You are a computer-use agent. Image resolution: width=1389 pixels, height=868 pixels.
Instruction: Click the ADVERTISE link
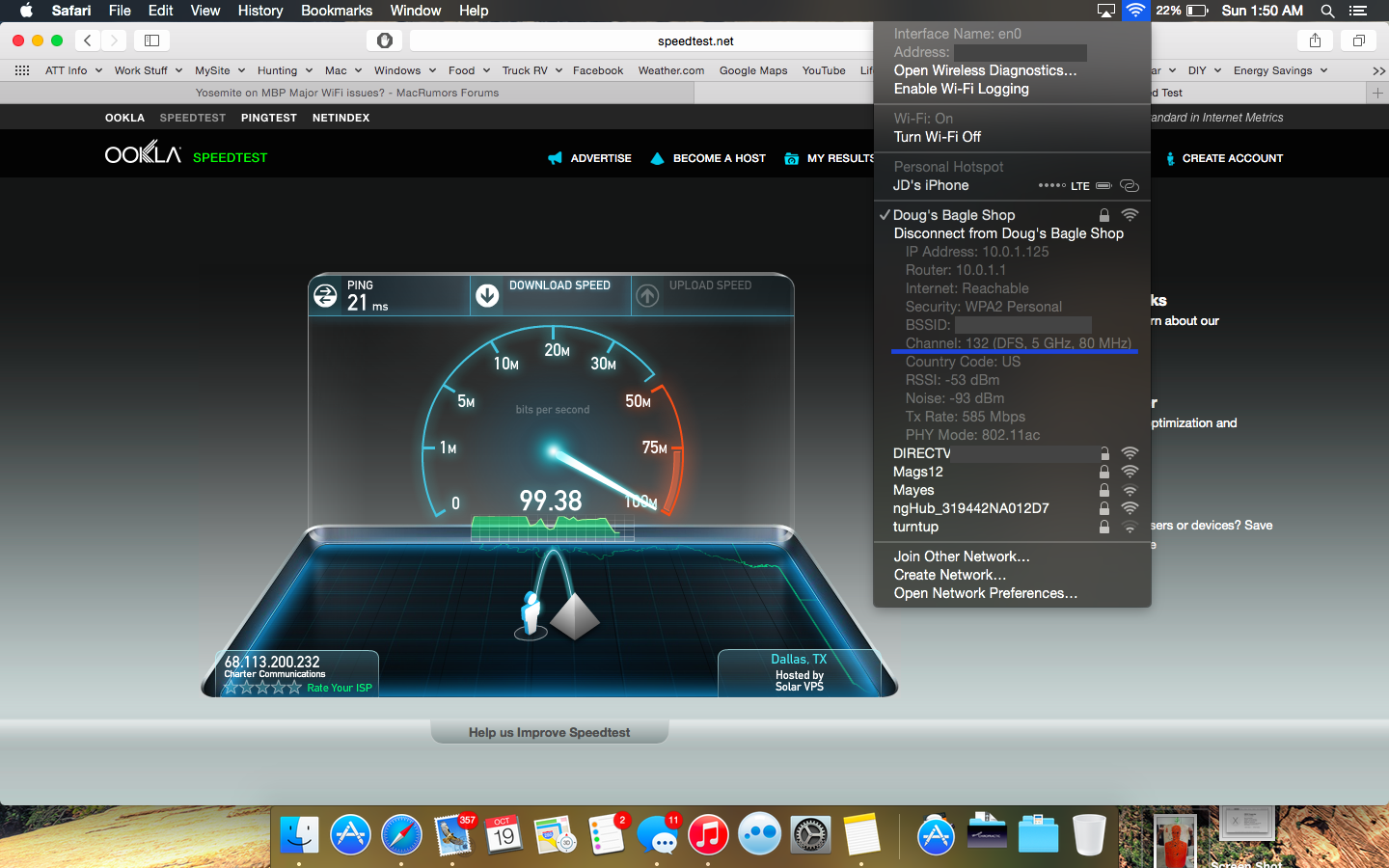pyautogui.click(x=589, y=158)
